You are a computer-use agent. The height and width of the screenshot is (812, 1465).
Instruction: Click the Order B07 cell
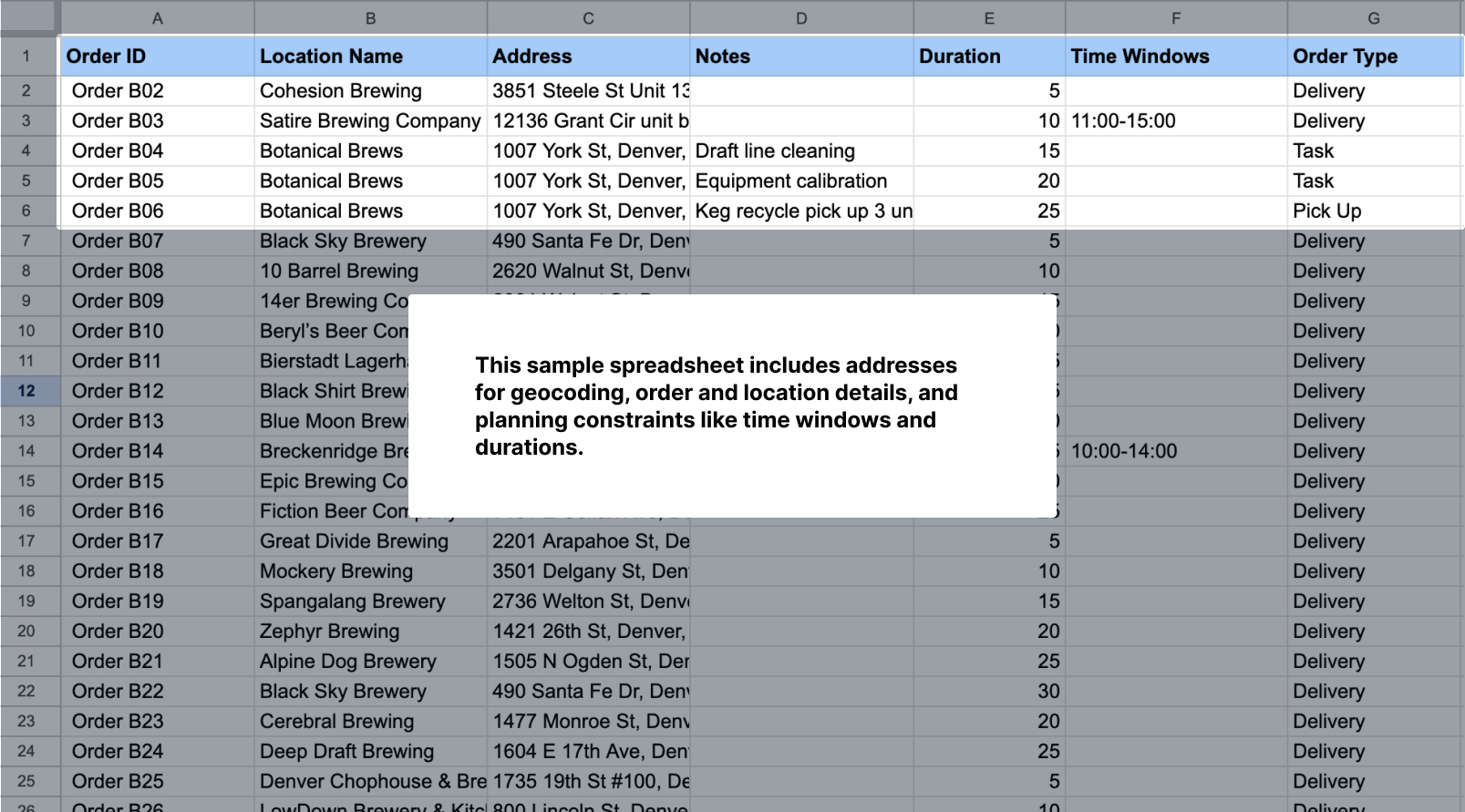coord(157,241)
